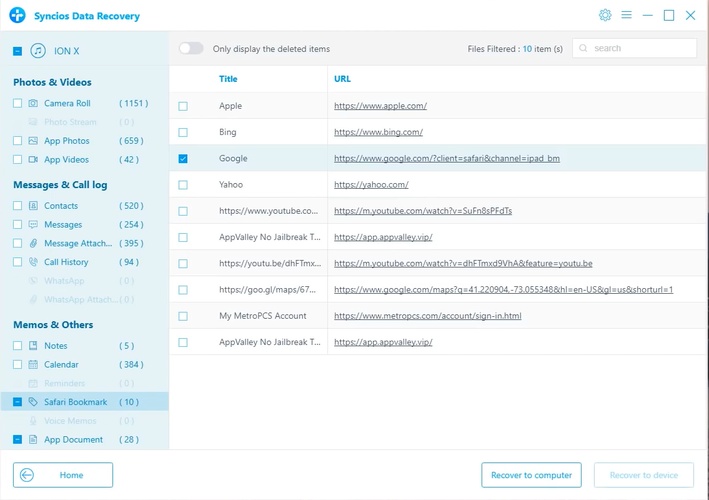Viewport: 709px width, 500px height.
Task: Click the Home button
Action: click(63, 475)
